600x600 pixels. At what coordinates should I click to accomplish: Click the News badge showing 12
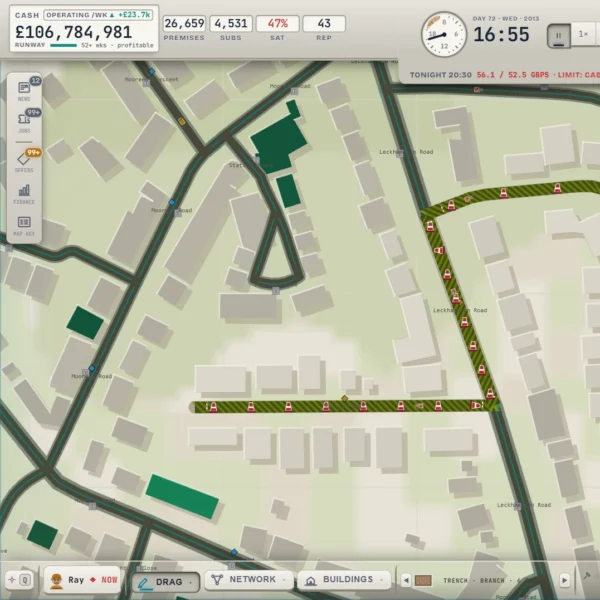pyautogui.click(x=36, y=81)
